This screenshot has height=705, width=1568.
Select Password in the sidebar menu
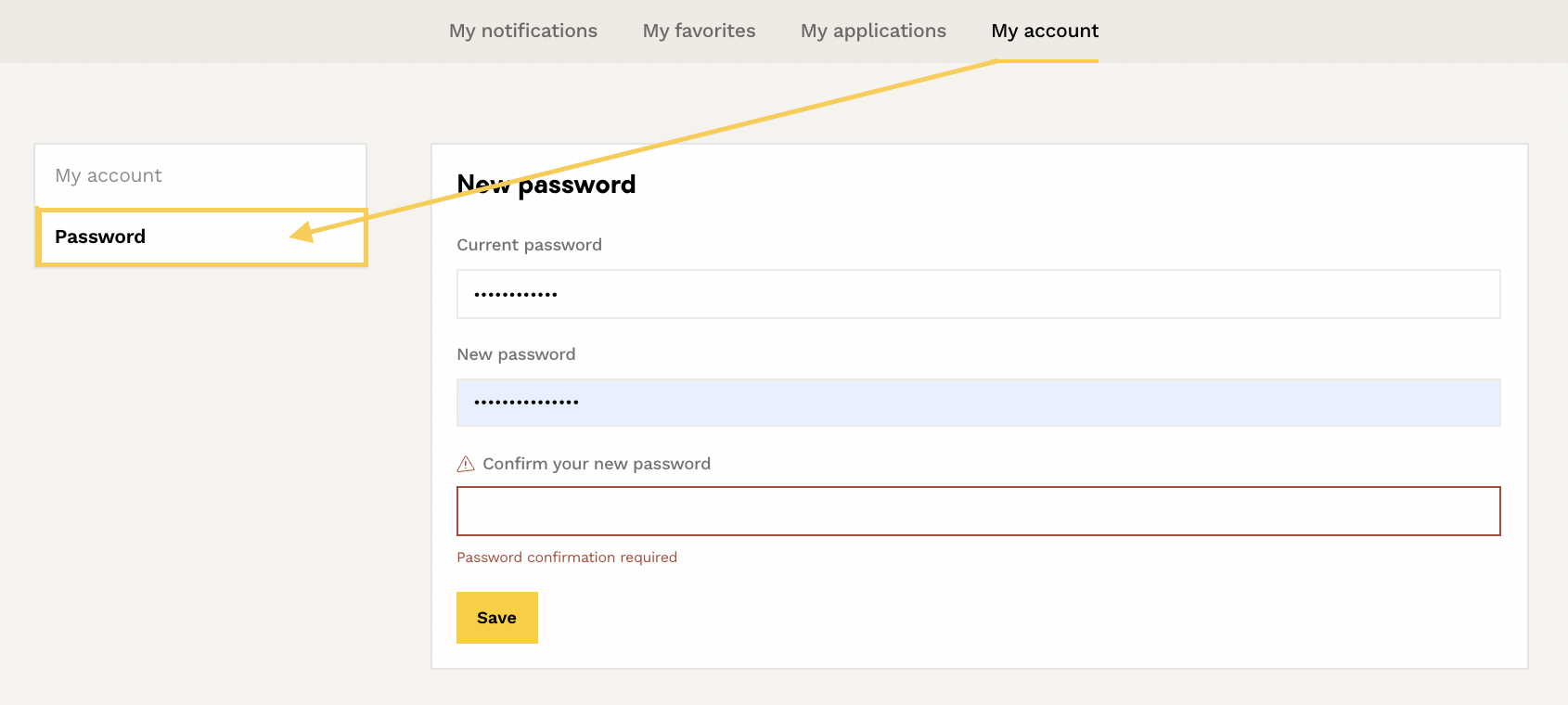click(x=100, y=237)
